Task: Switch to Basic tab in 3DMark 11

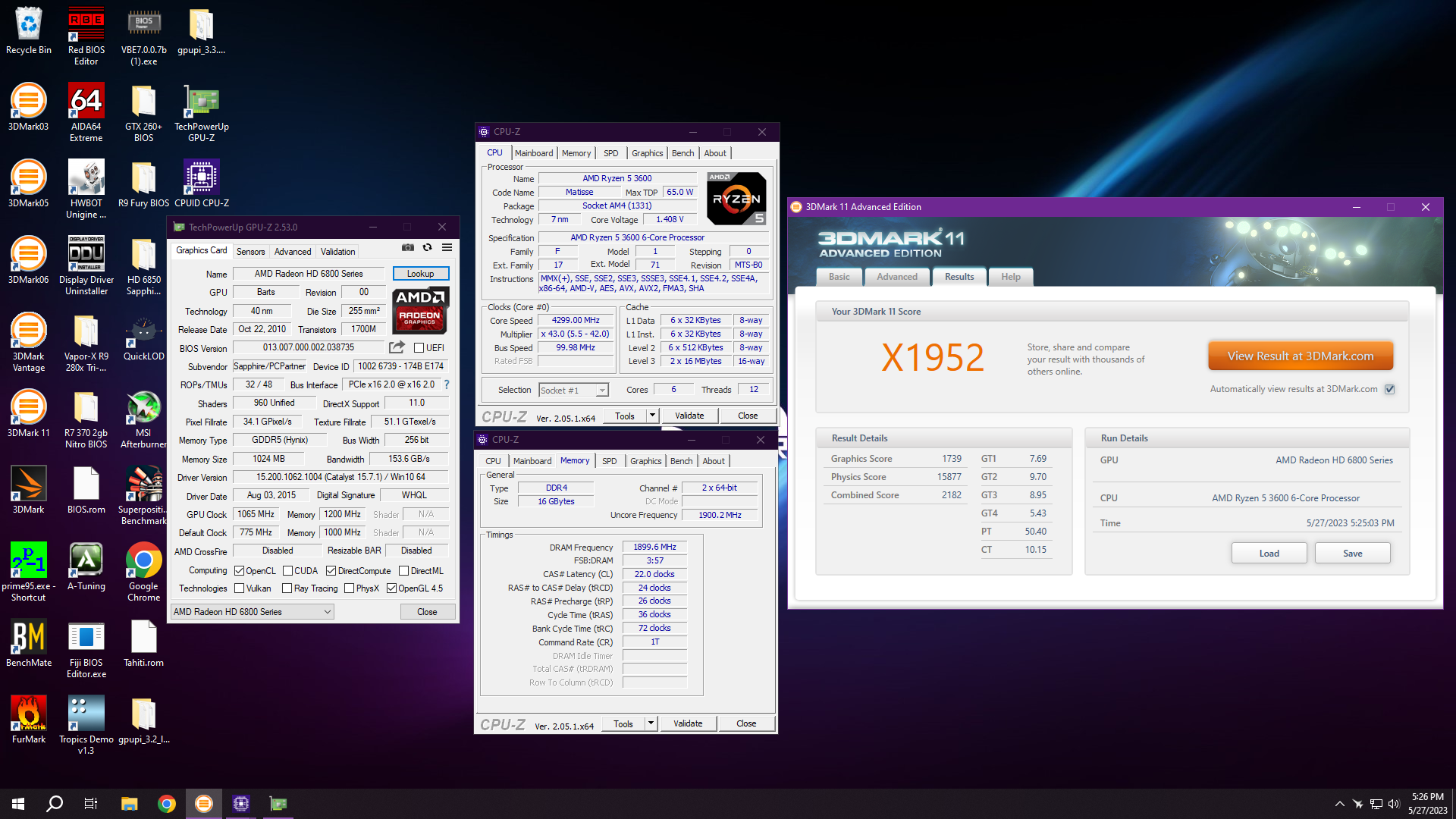Action: point(839,277)
